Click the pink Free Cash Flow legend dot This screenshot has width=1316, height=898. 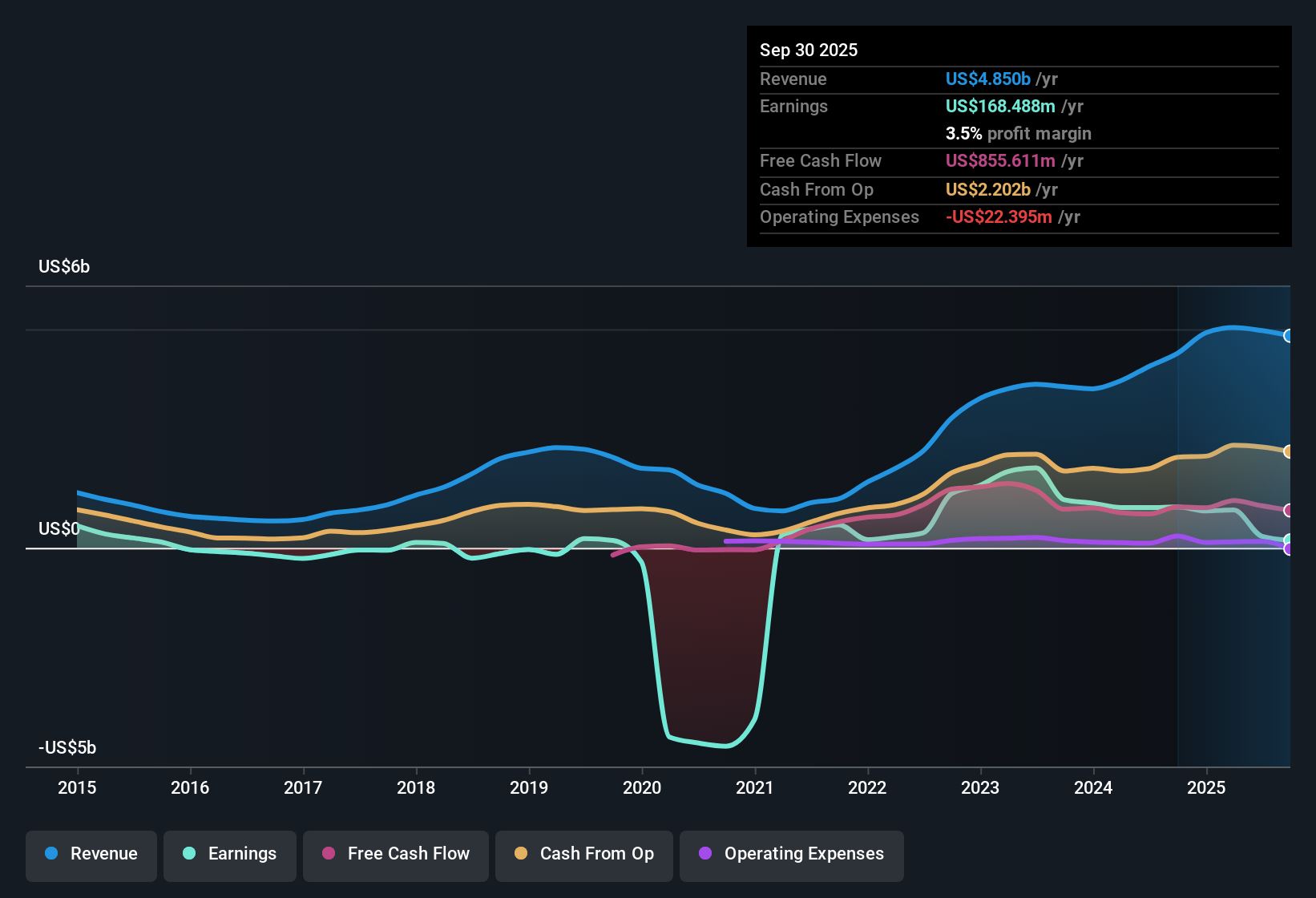329,854
